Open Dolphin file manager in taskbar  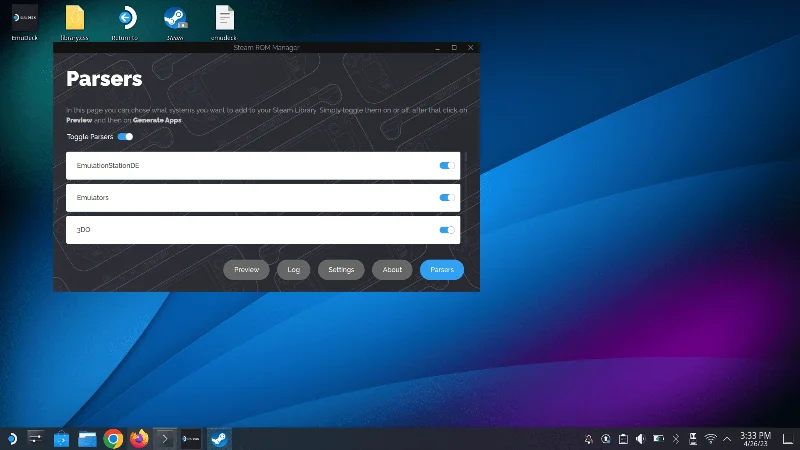[87, 438]
